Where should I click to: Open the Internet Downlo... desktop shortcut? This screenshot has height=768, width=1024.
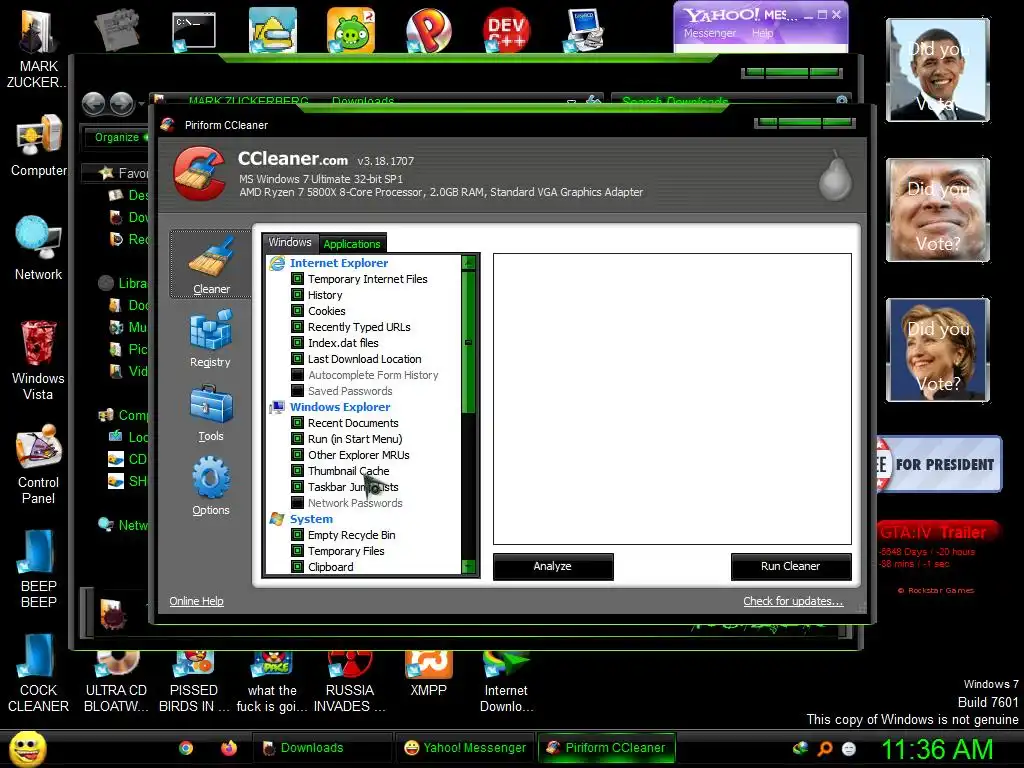[x=506, y=682]
